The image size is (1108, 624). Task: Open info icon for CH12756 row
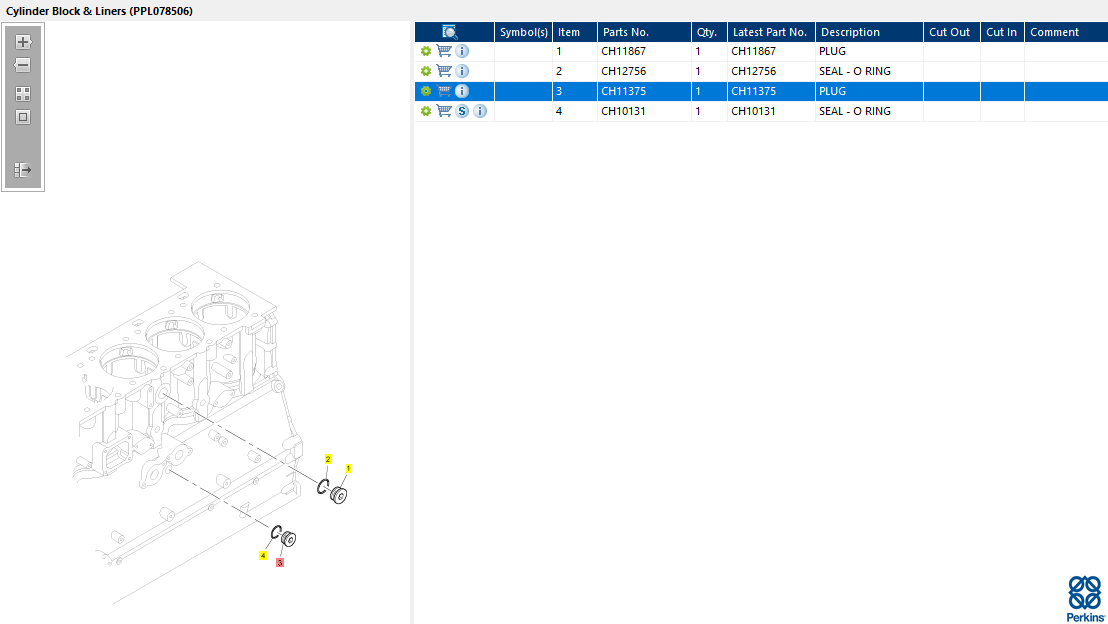461,71
